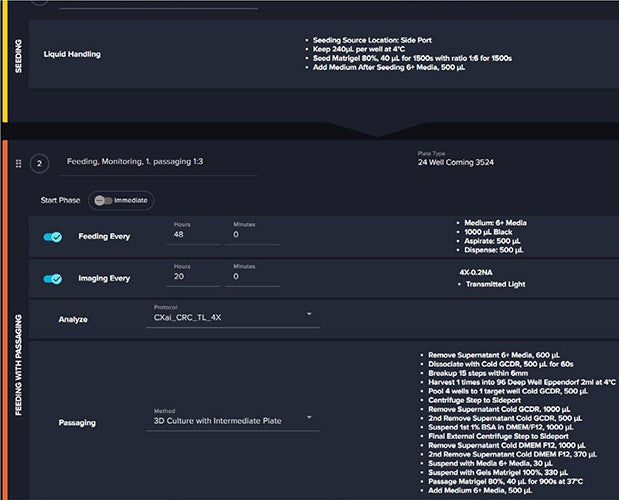The height and width of the screenshot is (500, 619).
Task: Click the Start Phase label
Action: [x=60, y=200]
